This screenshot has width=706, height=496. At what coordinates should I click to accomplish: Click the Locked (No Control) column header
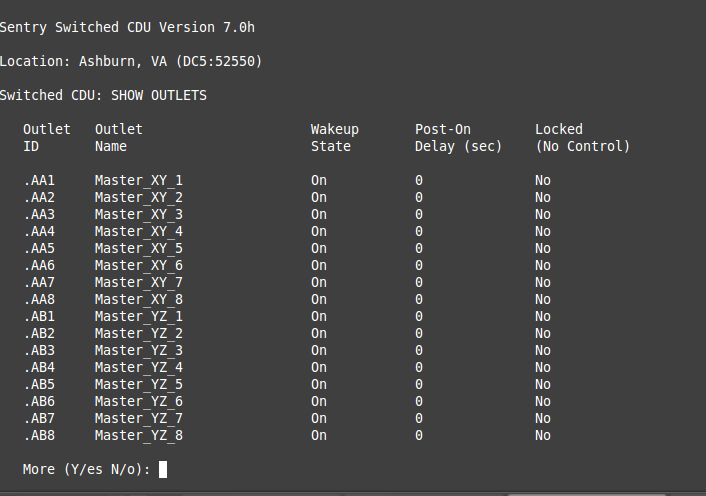[x=582, y=138]
